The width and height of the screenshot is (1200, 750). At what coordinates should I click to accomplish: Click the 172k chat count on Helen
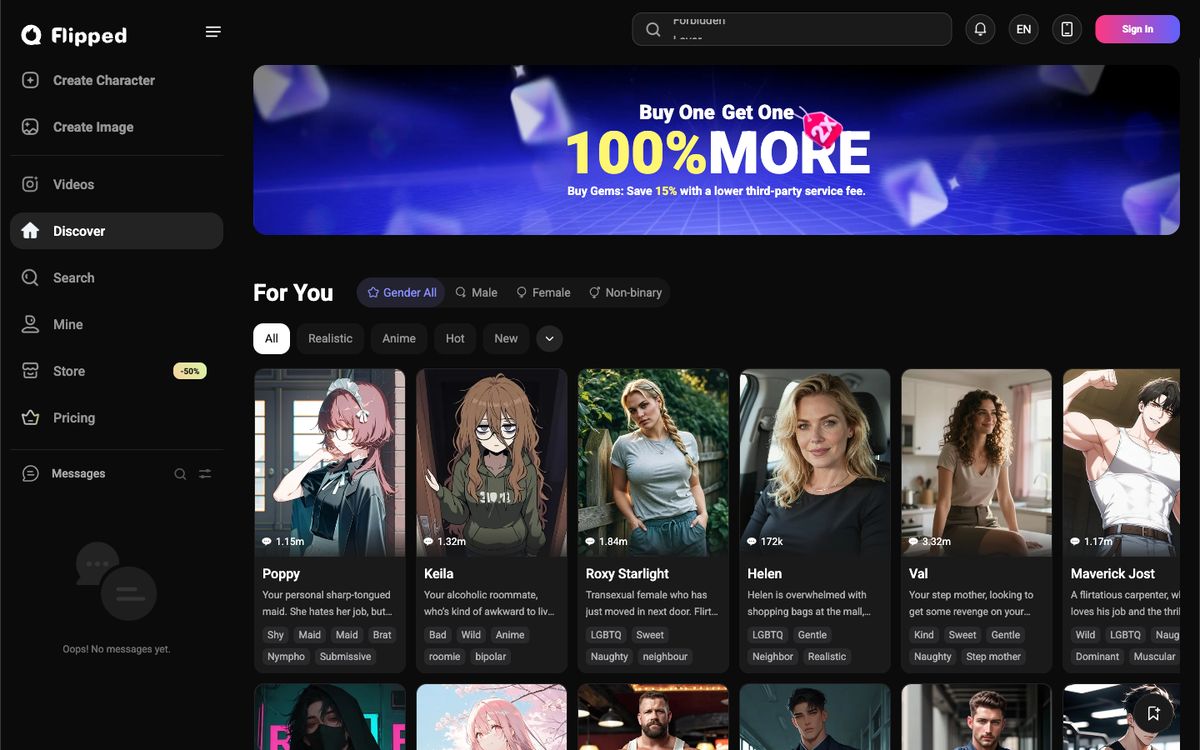pyautogui.click(x=766, y=541)
